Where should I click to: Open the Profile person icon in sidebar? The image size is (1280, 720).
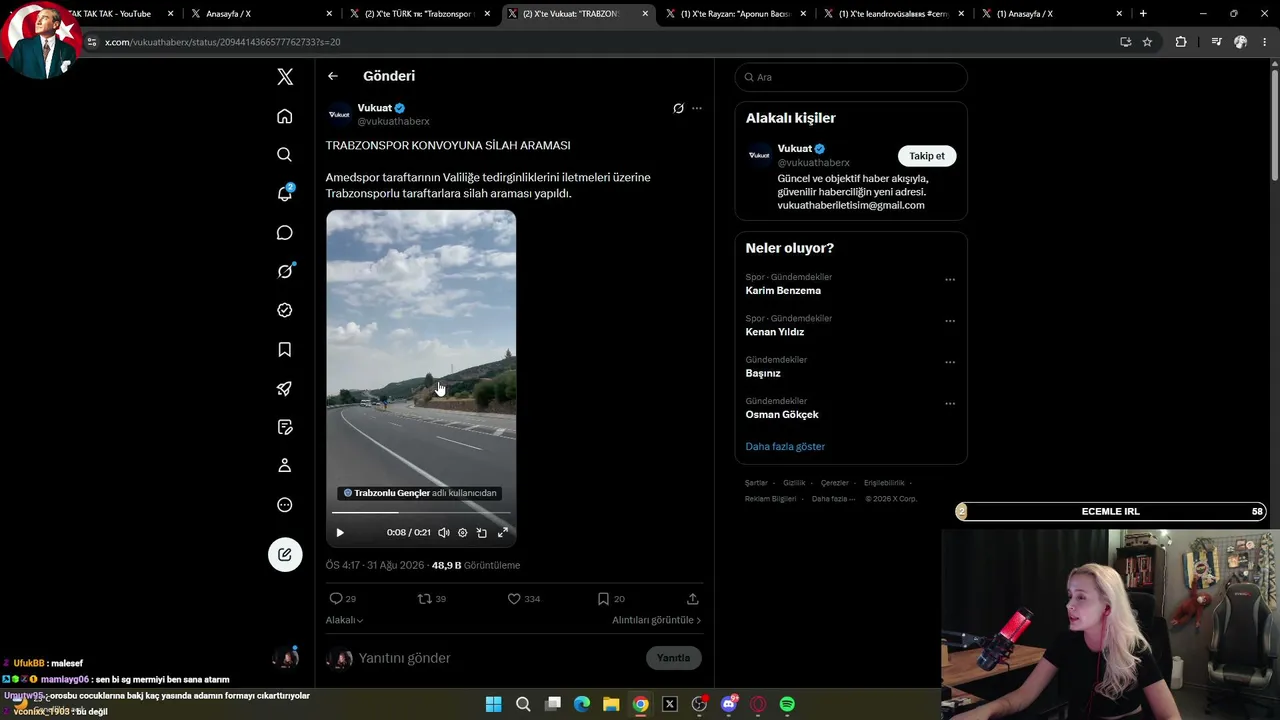pyautogui.click(x=285, y=465)
